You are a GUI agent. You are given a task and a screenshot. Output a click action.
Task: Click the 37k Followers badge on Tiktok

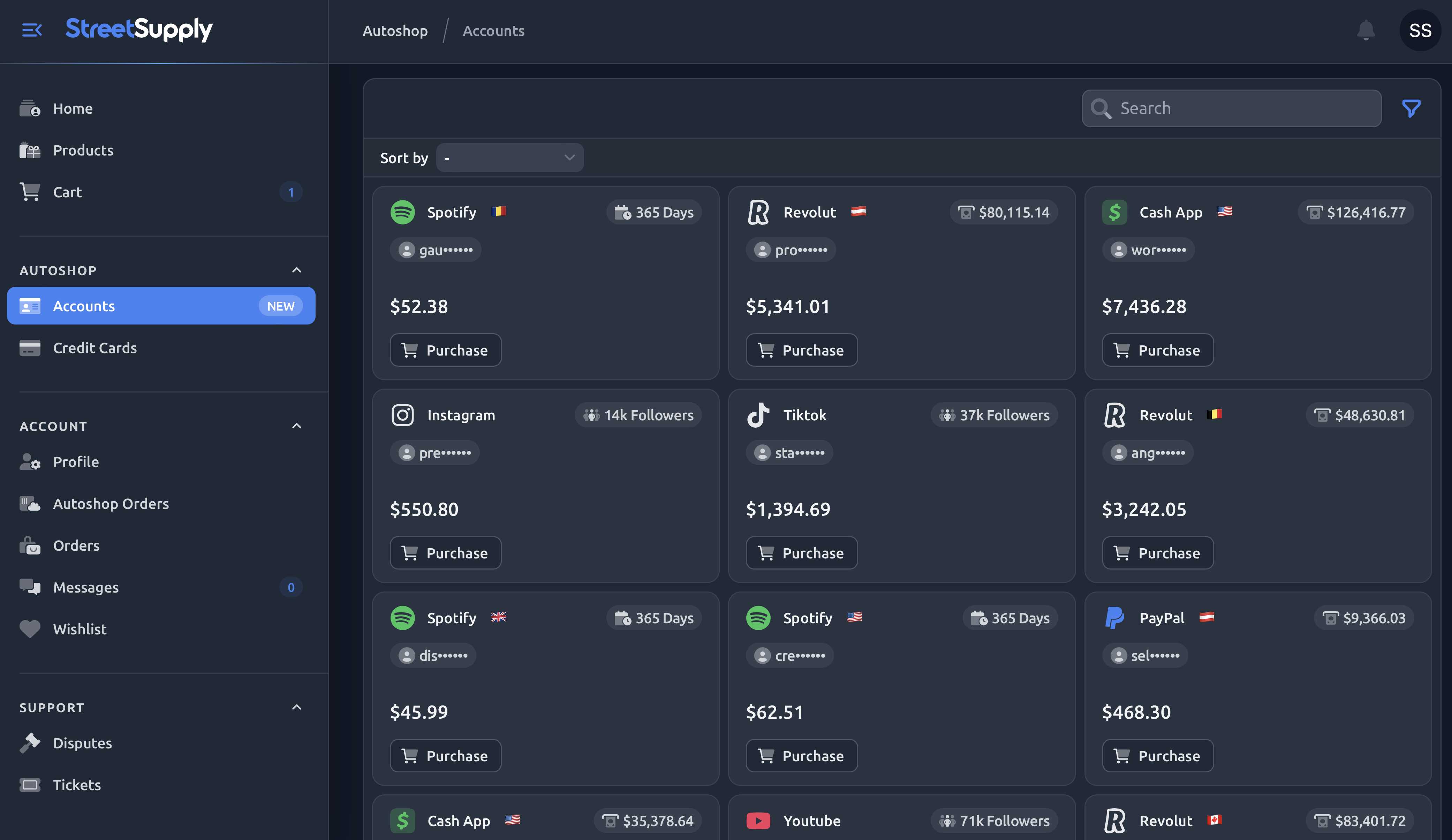(x=994, y=415)
